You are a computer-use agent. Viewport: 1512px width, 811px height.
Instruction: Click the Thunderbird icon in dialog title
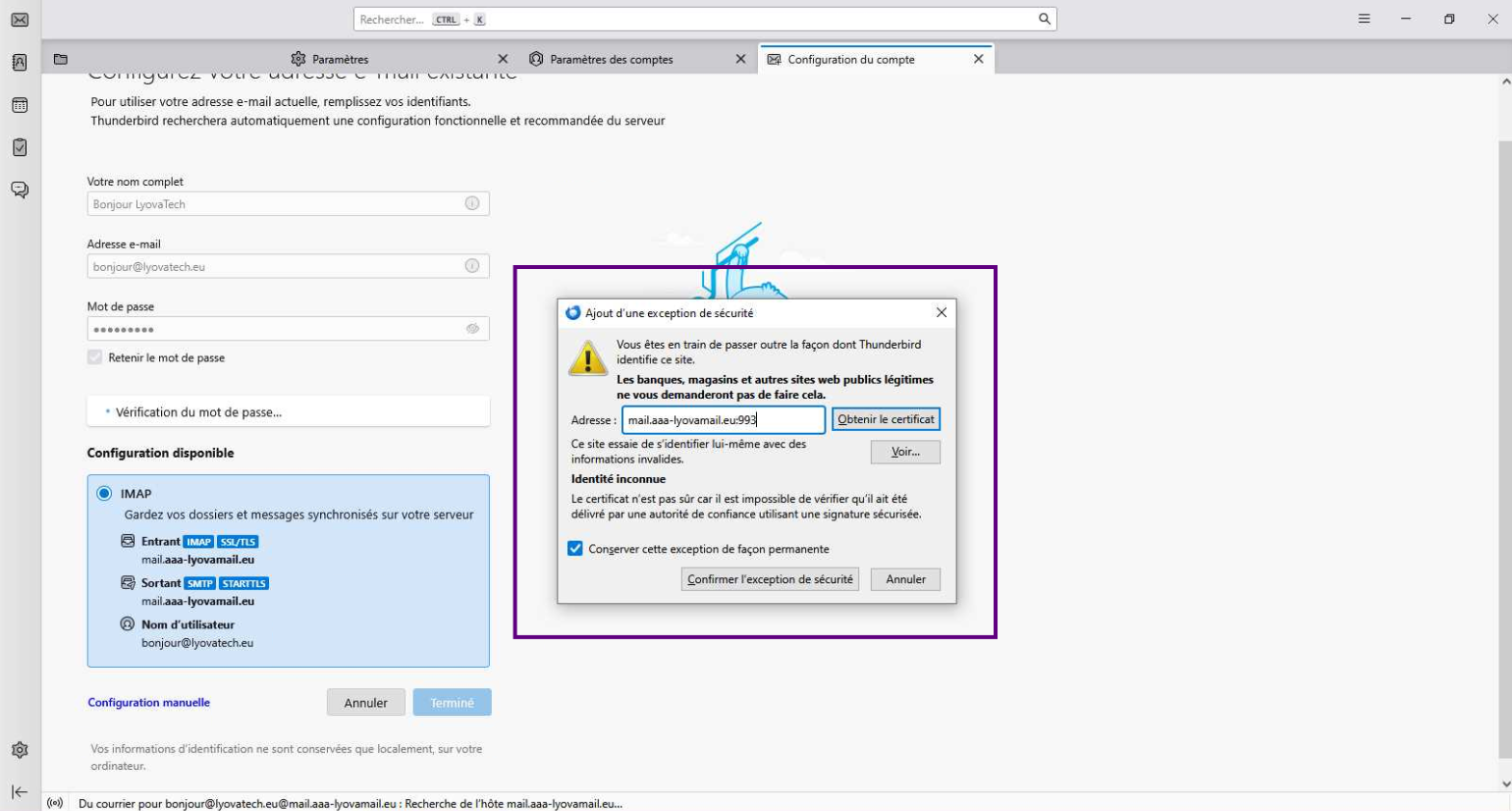573,312
